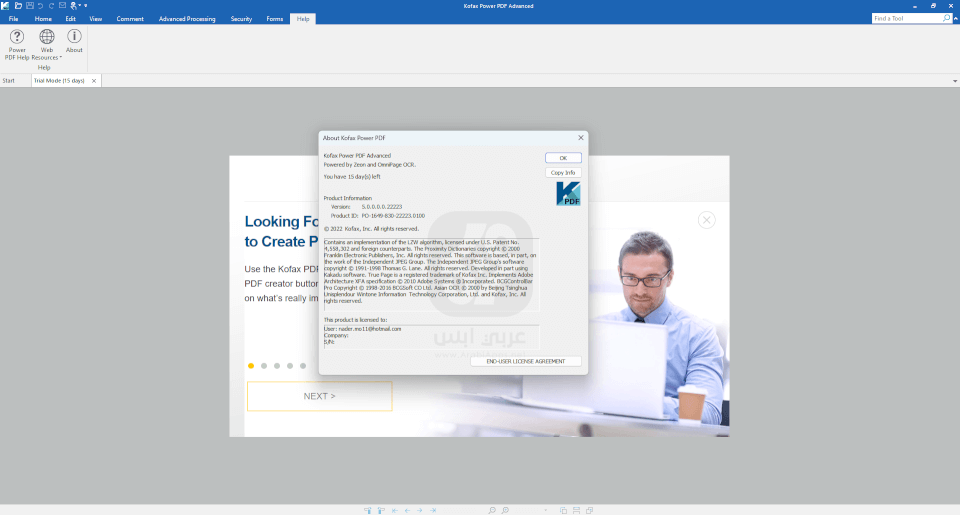The image size is (960, 515).
Task: Click the zoom out magnifier in status bar
Action: 492,510
